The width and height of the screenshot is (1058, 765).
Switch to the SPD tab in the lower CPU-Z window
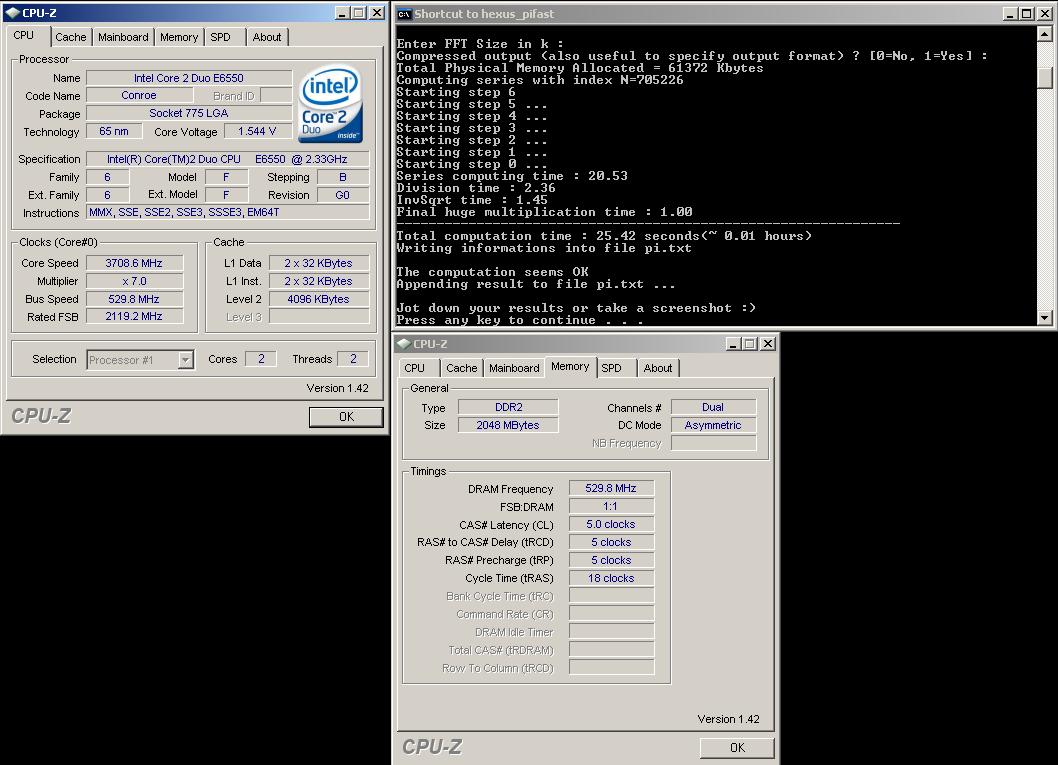tap(611, 368)
